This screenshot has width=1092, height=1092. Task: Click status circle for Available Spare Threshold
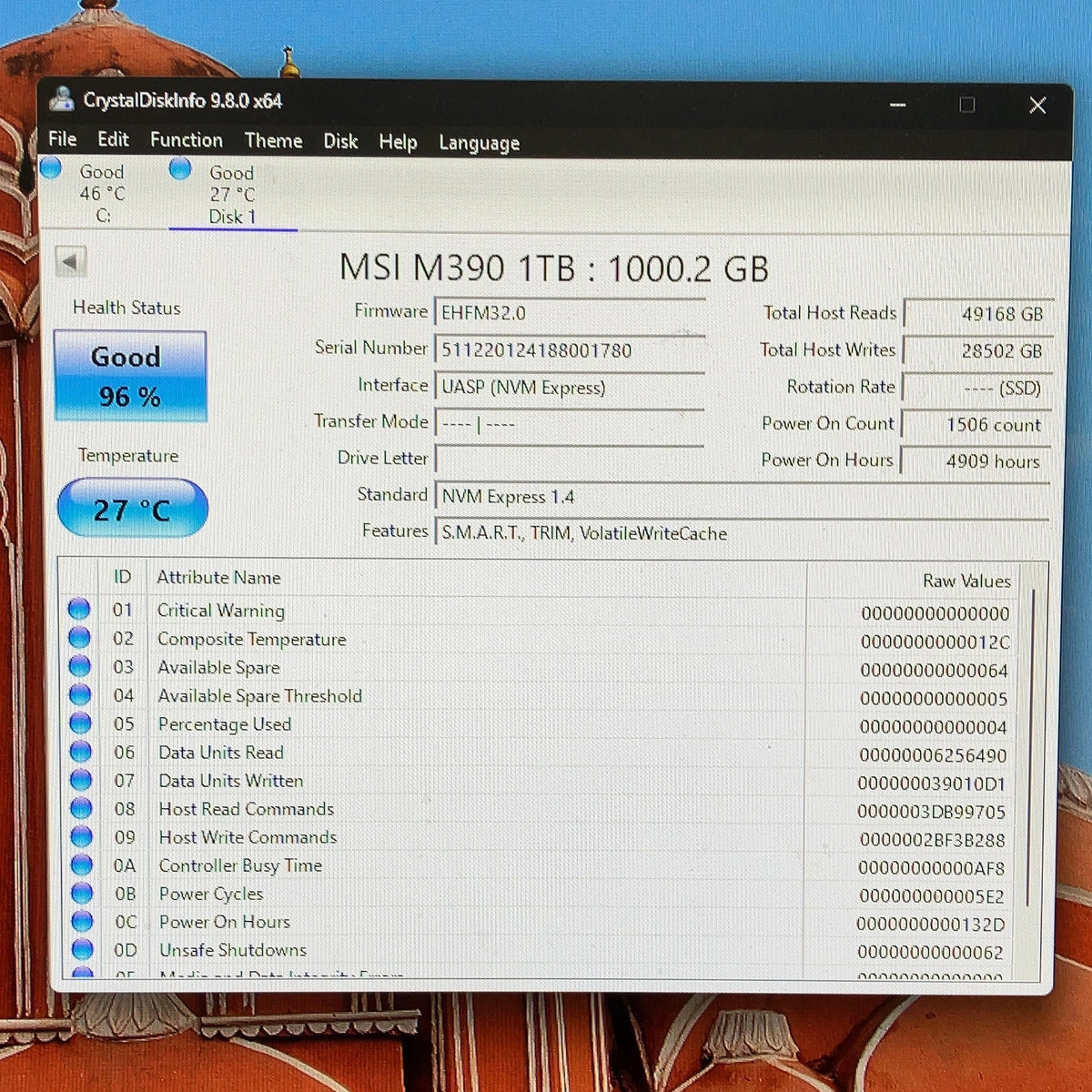coord(80,694)
